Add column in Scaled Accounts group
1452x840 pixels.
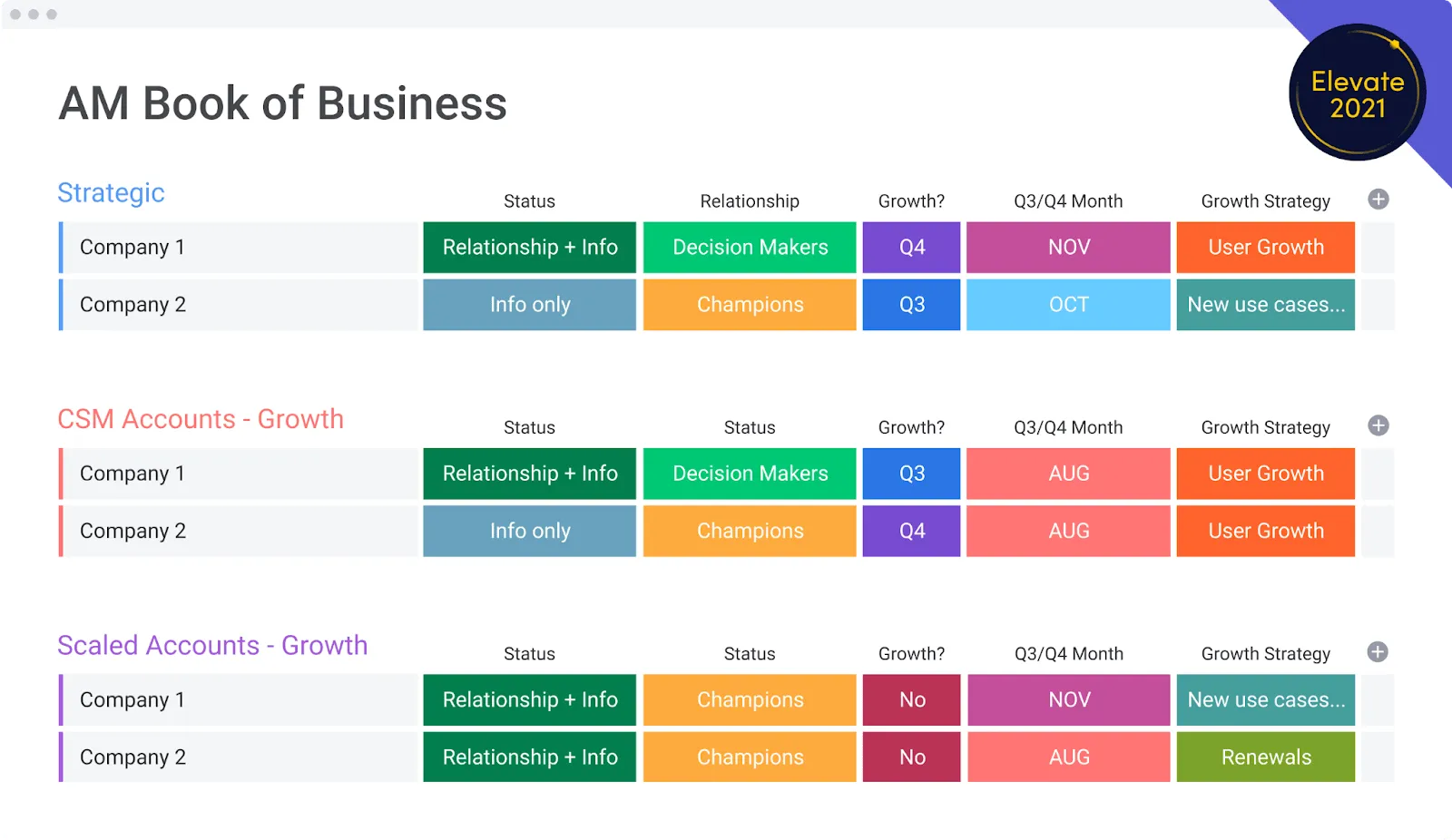coord(1378,651)
